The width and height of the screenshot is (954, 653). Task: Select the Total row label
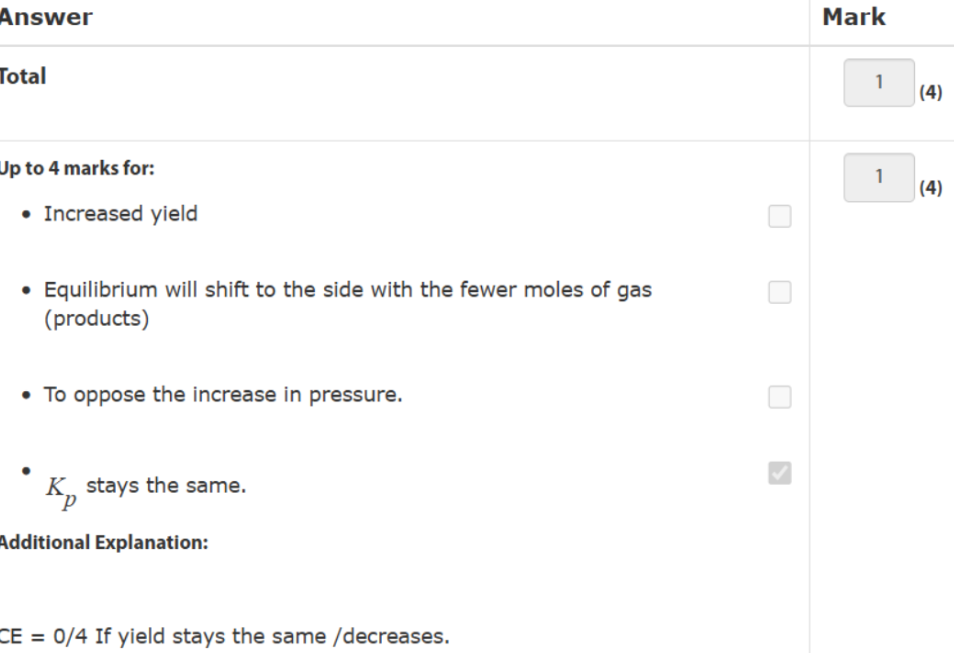point(22,77)
